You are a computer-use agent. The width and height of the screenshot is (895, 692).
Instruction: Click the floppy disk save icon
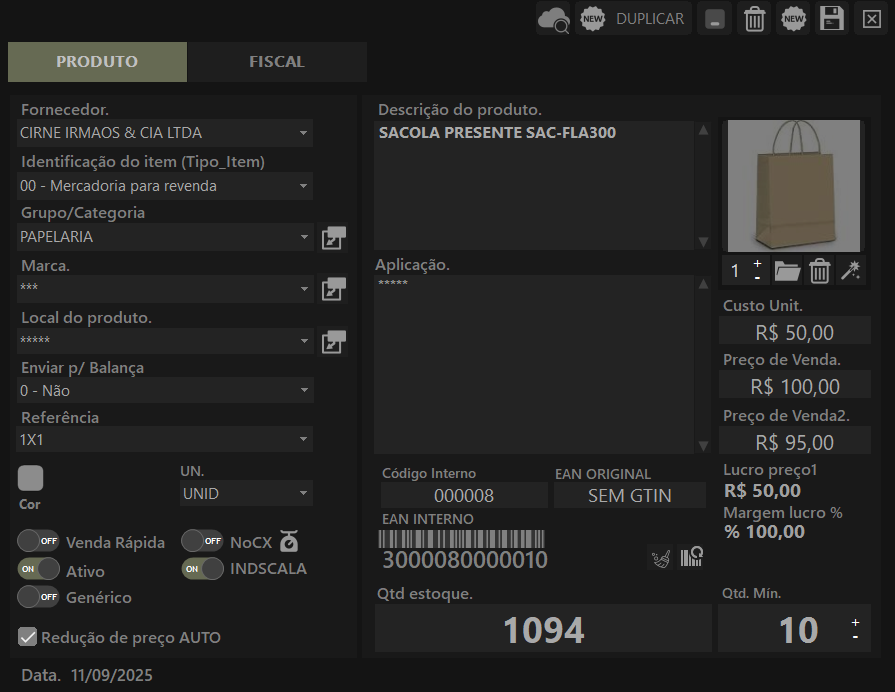click(831, 19)
